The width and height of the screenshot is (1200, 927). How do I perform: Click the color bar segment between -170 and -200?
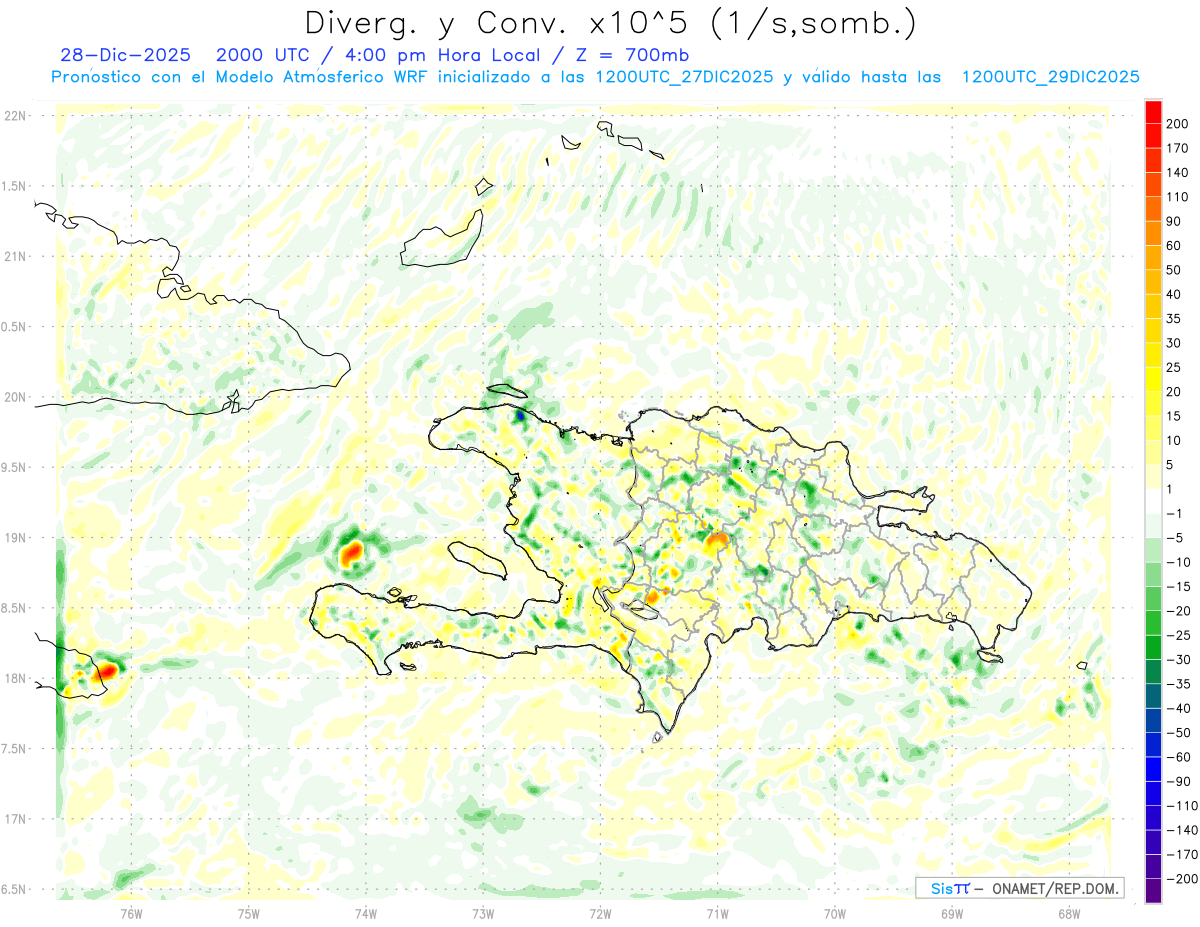pyautogui.click(x=1153, y=867)
